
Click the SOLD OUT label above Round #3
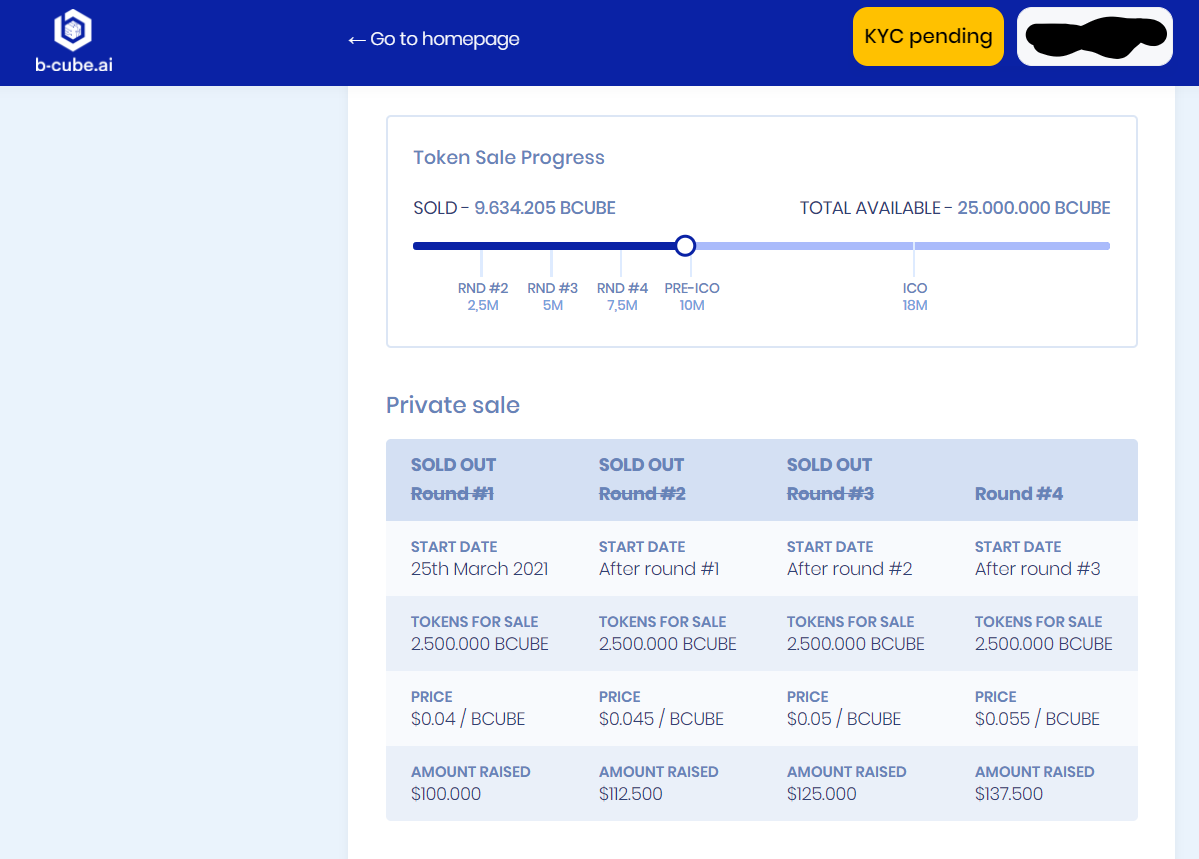(x=829, y=465)
